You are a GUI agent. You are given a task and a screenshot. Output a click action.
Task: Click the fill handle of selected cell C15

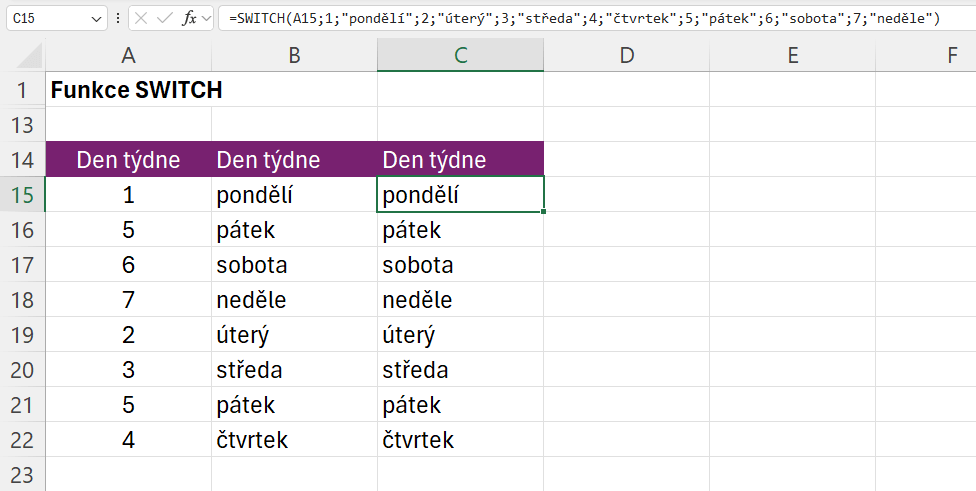(x=544, y=212)
